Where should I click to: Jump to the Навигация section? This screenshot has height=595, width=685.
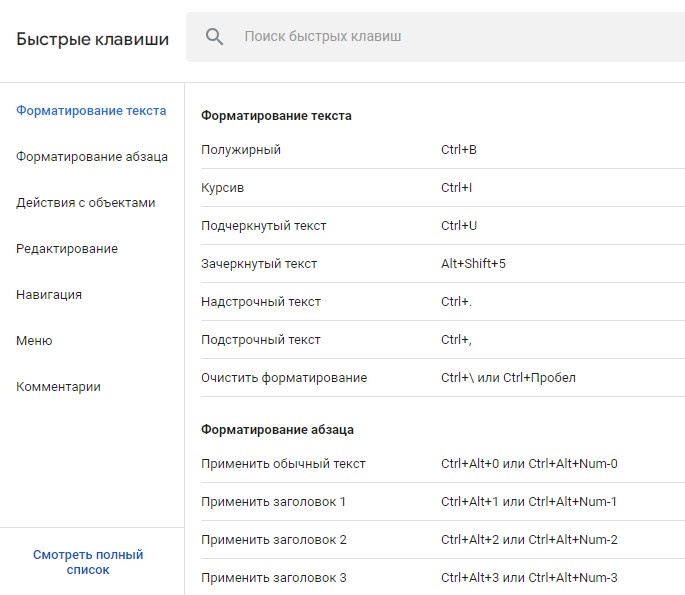coord(49,295)
